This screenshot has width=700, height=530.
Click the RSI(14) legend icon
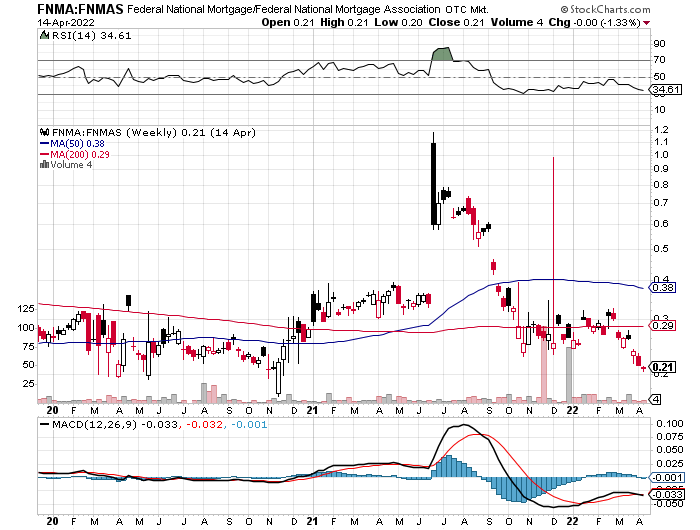click(x=44, y=35)
